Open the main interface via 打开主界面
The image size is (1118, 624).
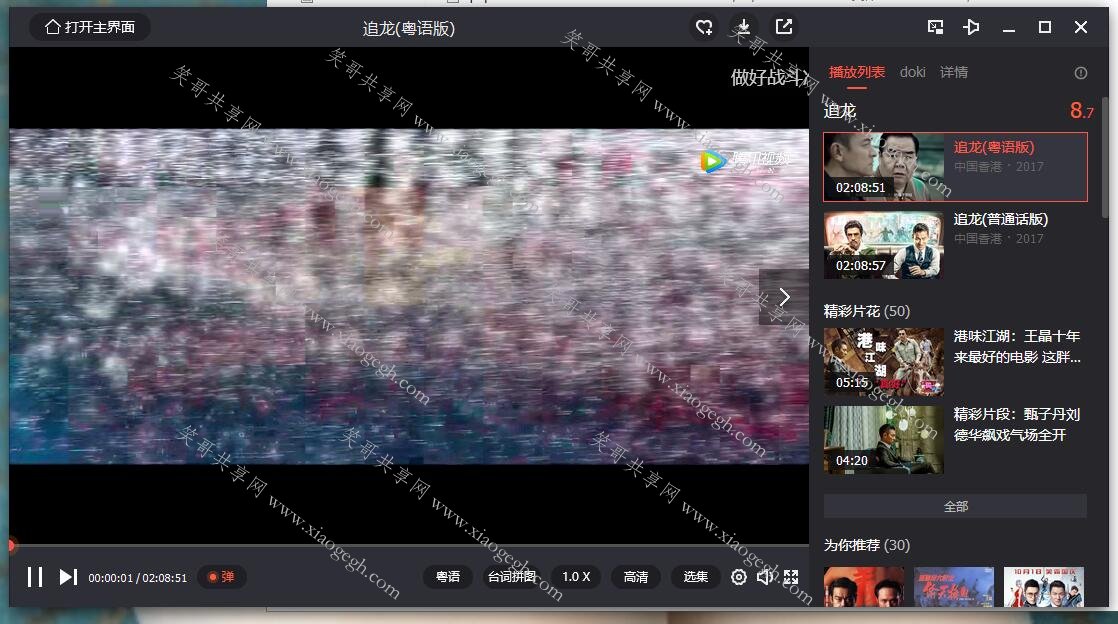(x=89, y=27)
